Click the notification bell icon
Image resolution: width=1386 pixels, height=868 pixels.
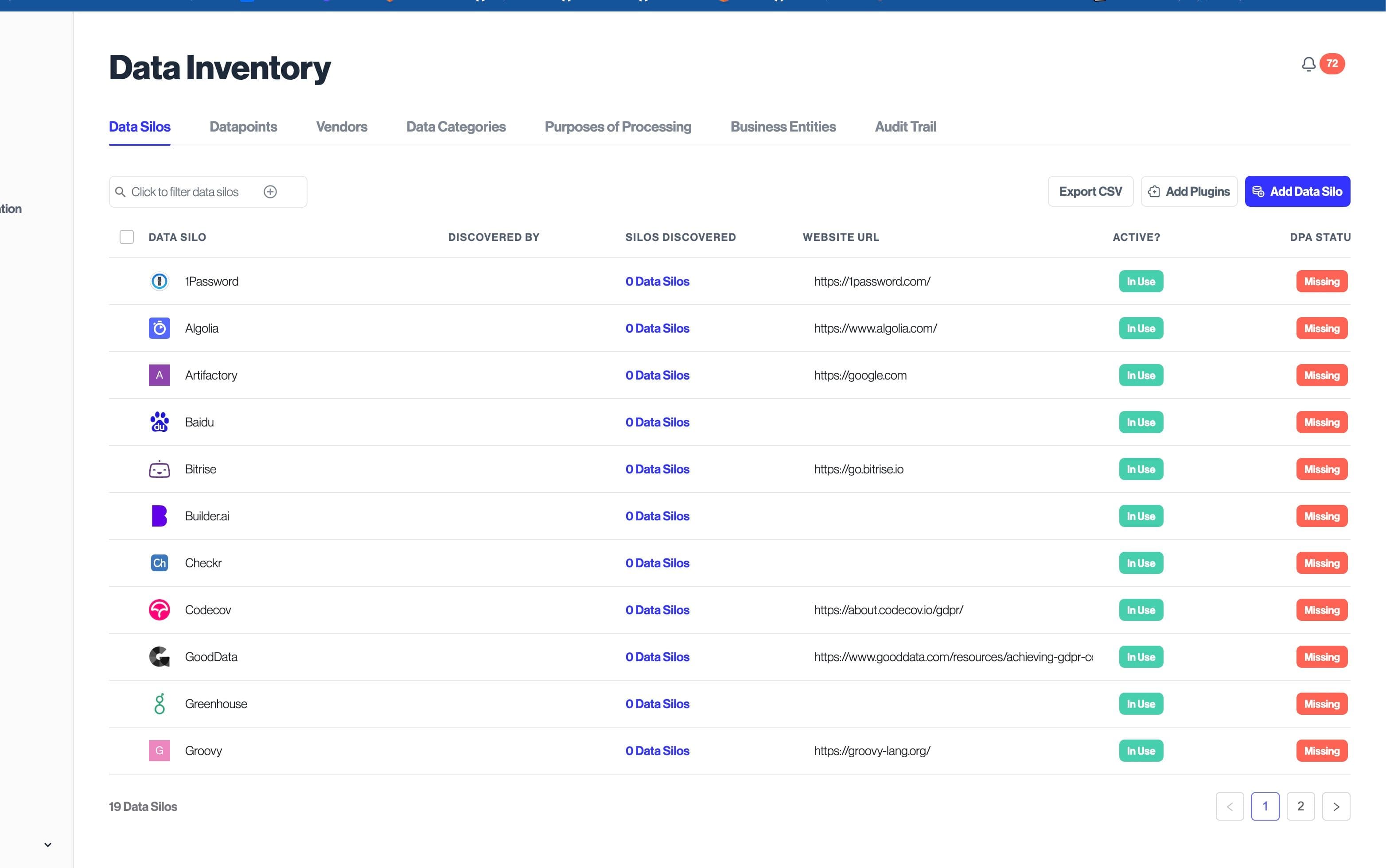pos(1308,64)
